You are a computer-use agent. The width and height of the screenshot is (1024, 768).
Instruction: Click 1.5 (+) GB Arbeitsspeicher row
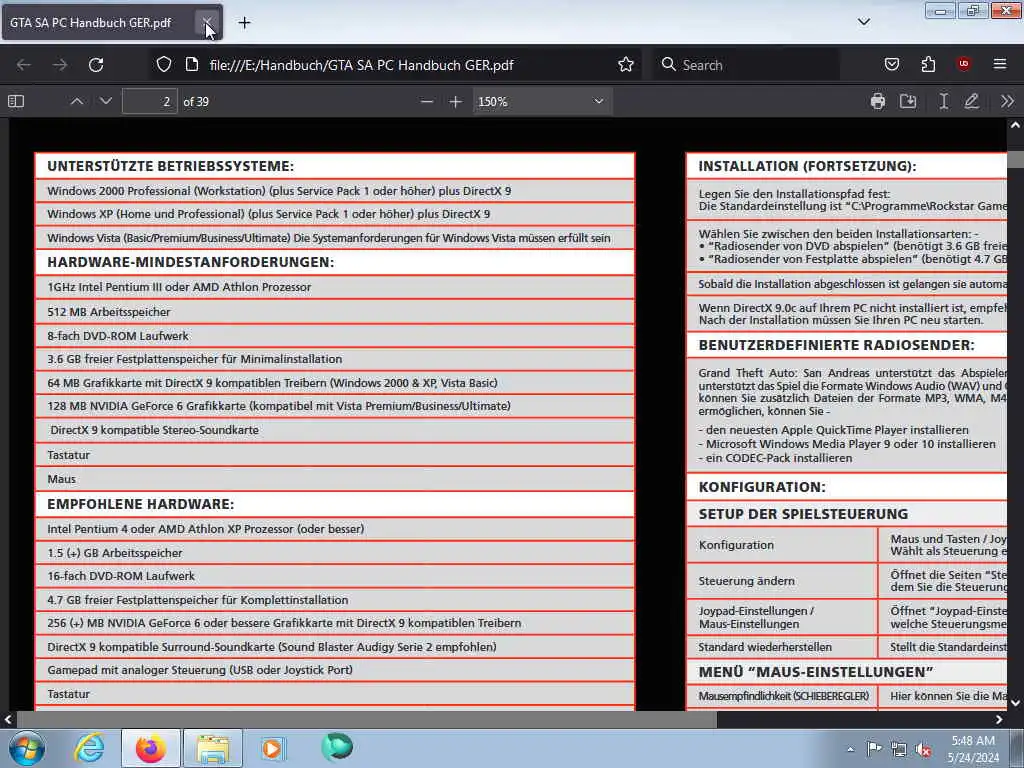click(x=334, y=552)
